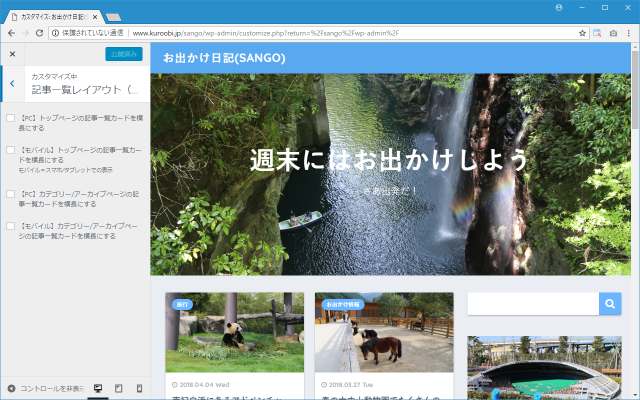The width and height of the screenshot is (640, 400).
Task: Go back from 記事一覧レイアウト section
Action: 13,84
